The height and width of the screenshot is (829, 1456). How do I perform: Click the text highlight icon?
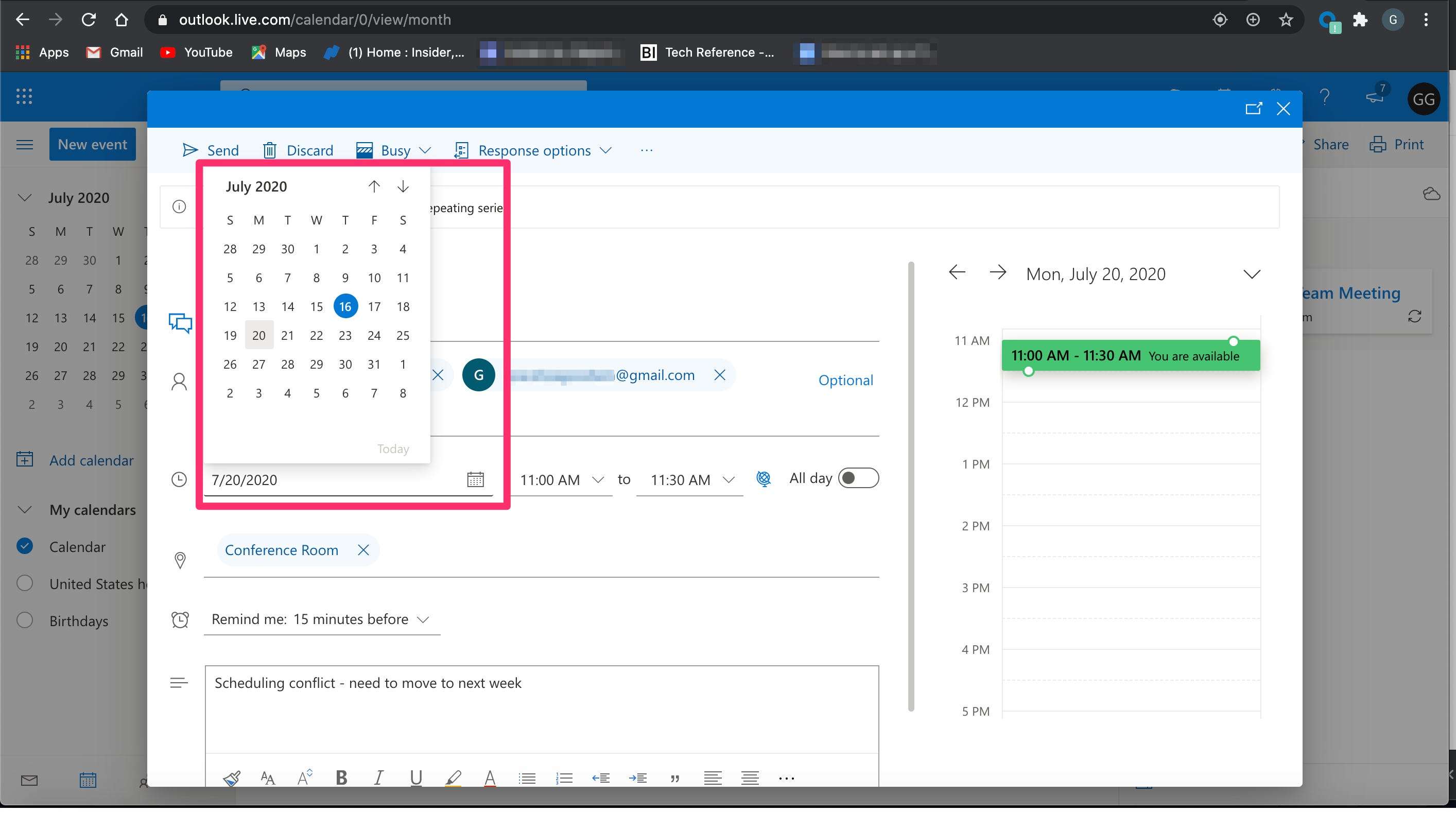click(453, 778)
